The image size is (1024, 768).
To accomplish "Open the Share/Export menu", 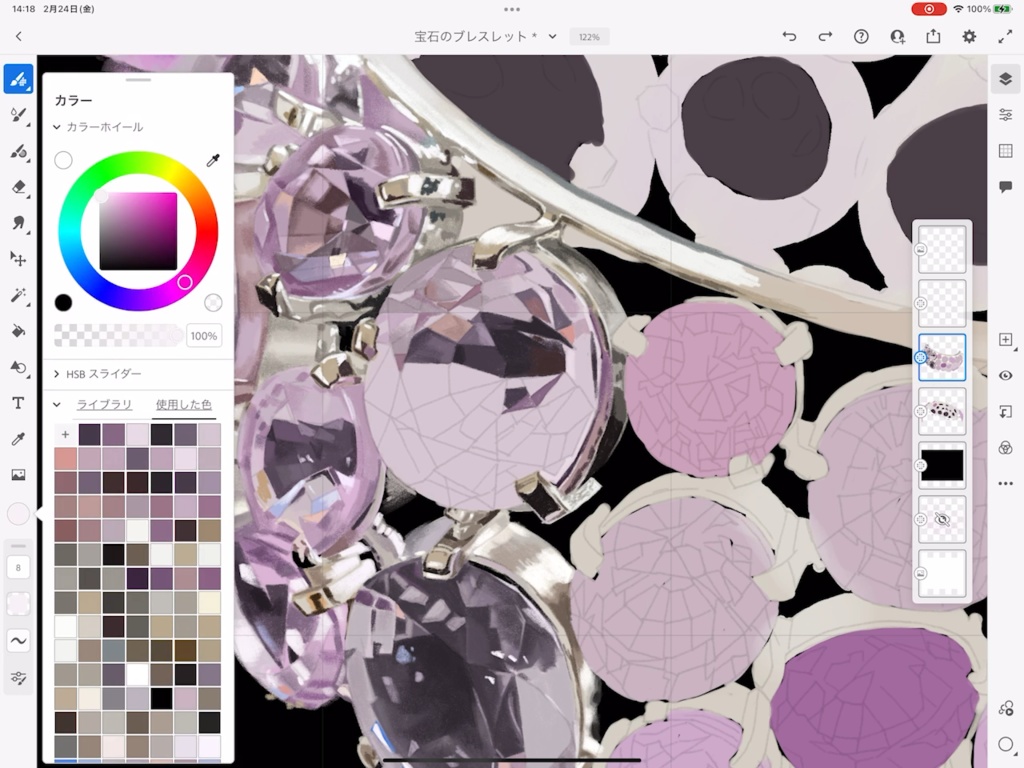I will tap(933, 37).
